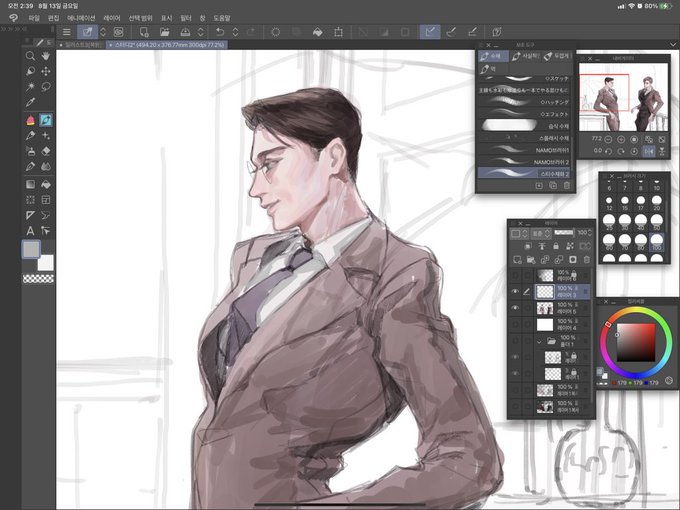Select the Ruler tool

point(30,216)
